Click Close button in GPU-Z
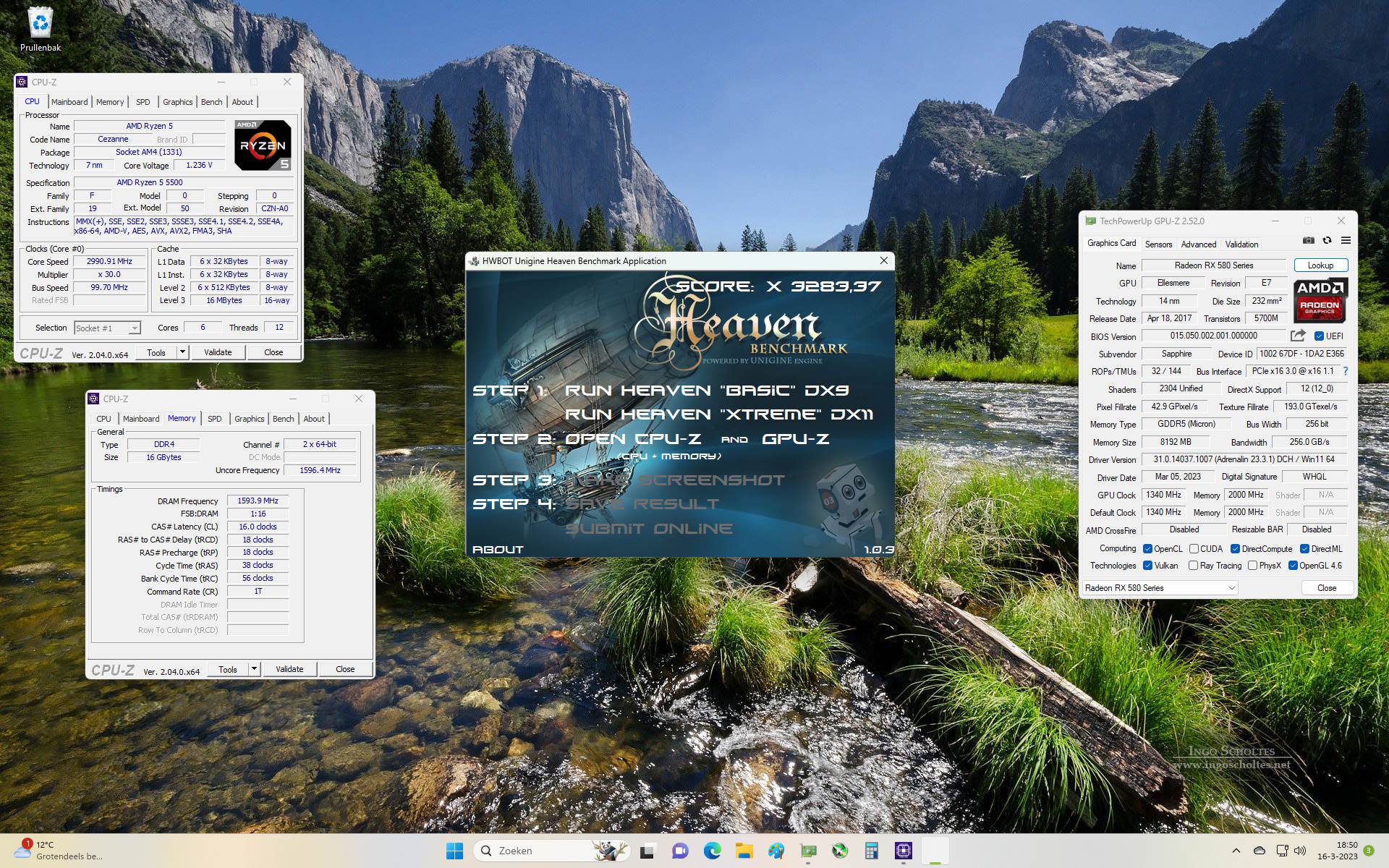This screenshot has width=1389, height=868. coord(1327,588)
